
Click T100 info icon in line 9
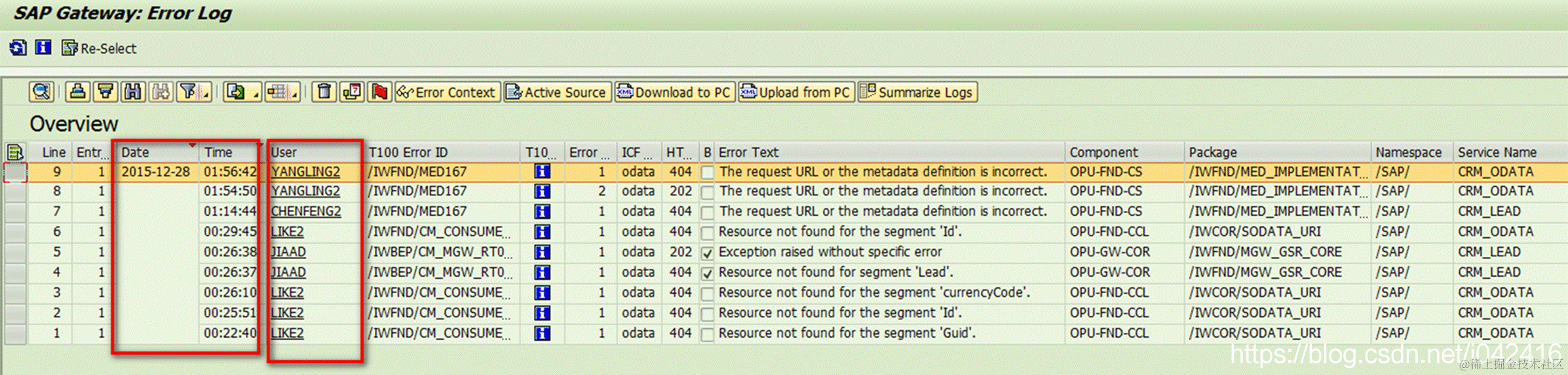[542, 172]
